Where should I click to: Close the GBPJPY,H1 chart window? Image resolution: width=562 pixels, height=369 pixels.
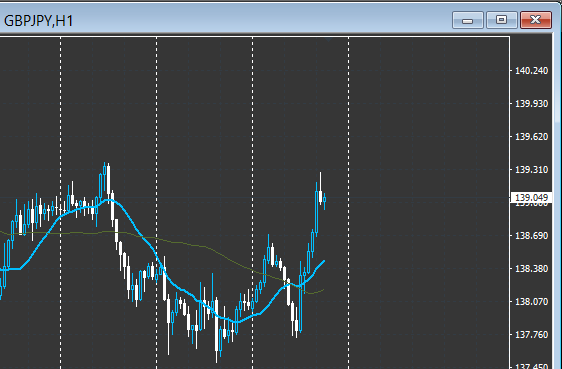tap(535, 20)
